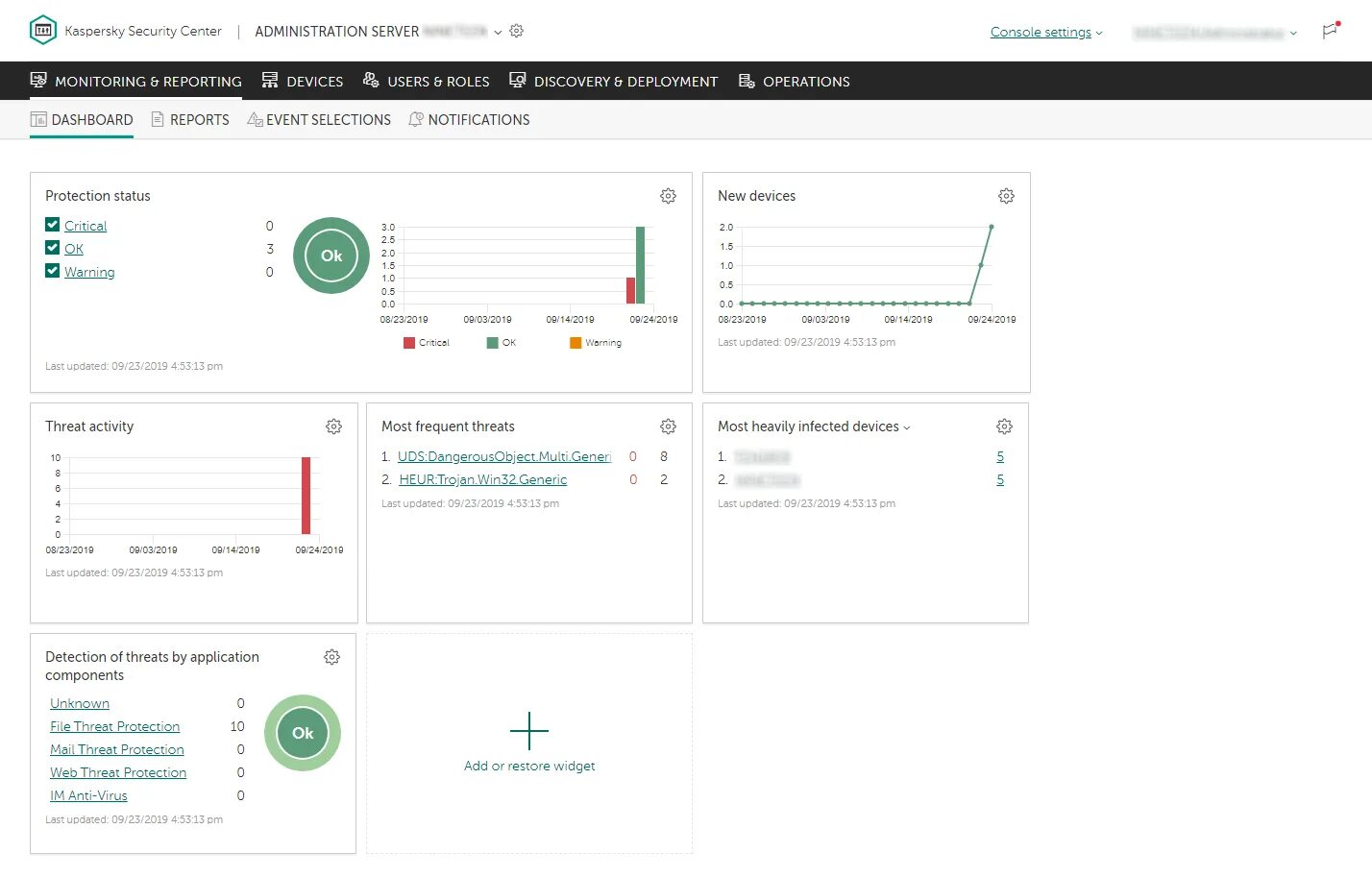Image resolution: width=1372 pixels, height=877 pixels.
Task: Open the Mail Threat Protection link
Action: [x=117, y=749]
